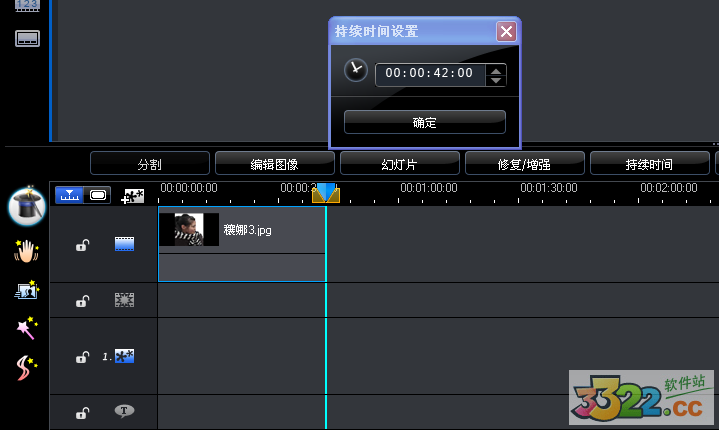Open the Instant Project magic hat icon
The height and width of the screenshot is (430, 719).
27,207
